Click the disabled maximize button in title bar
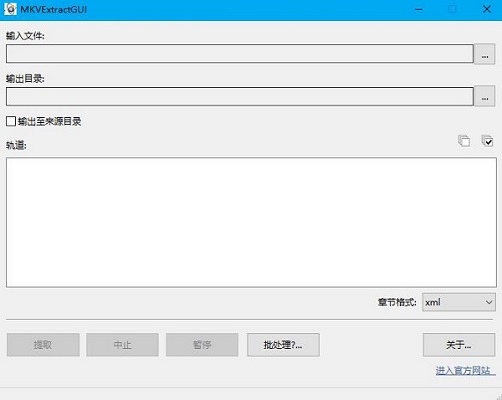This screenshot has height=400, width=502. [x=452, y=9]
